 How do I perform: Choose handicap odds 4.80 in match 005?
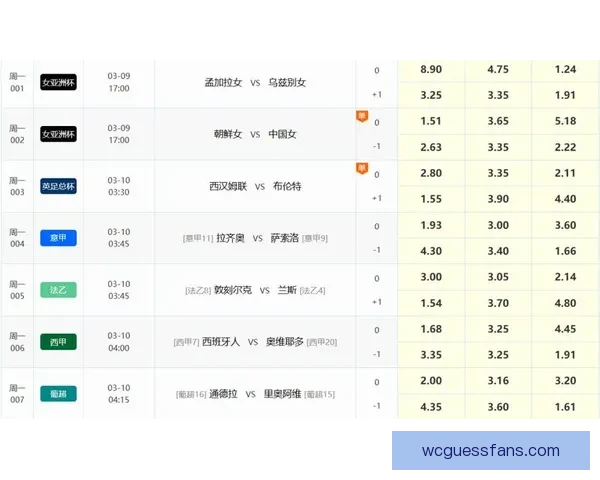pos(566,303)
